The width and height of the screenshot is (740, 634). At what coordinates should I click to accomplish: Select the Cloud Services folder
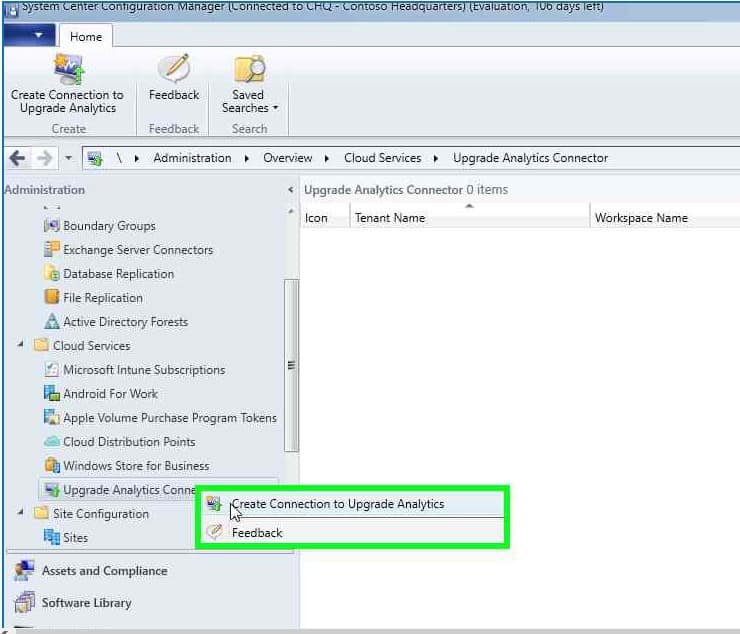point(92,346)
